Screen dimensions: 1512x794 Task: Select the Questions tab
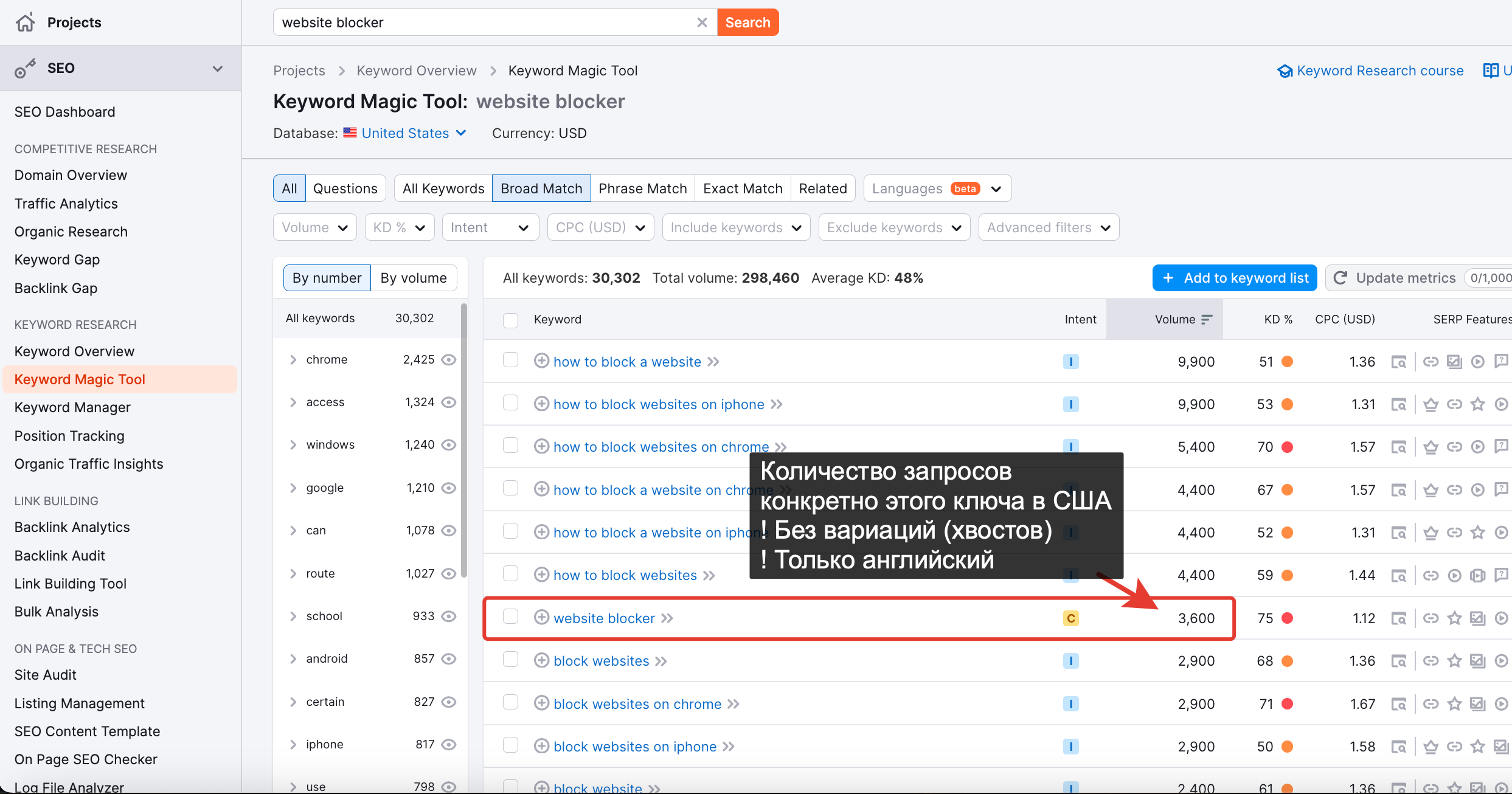pos(345,188)
